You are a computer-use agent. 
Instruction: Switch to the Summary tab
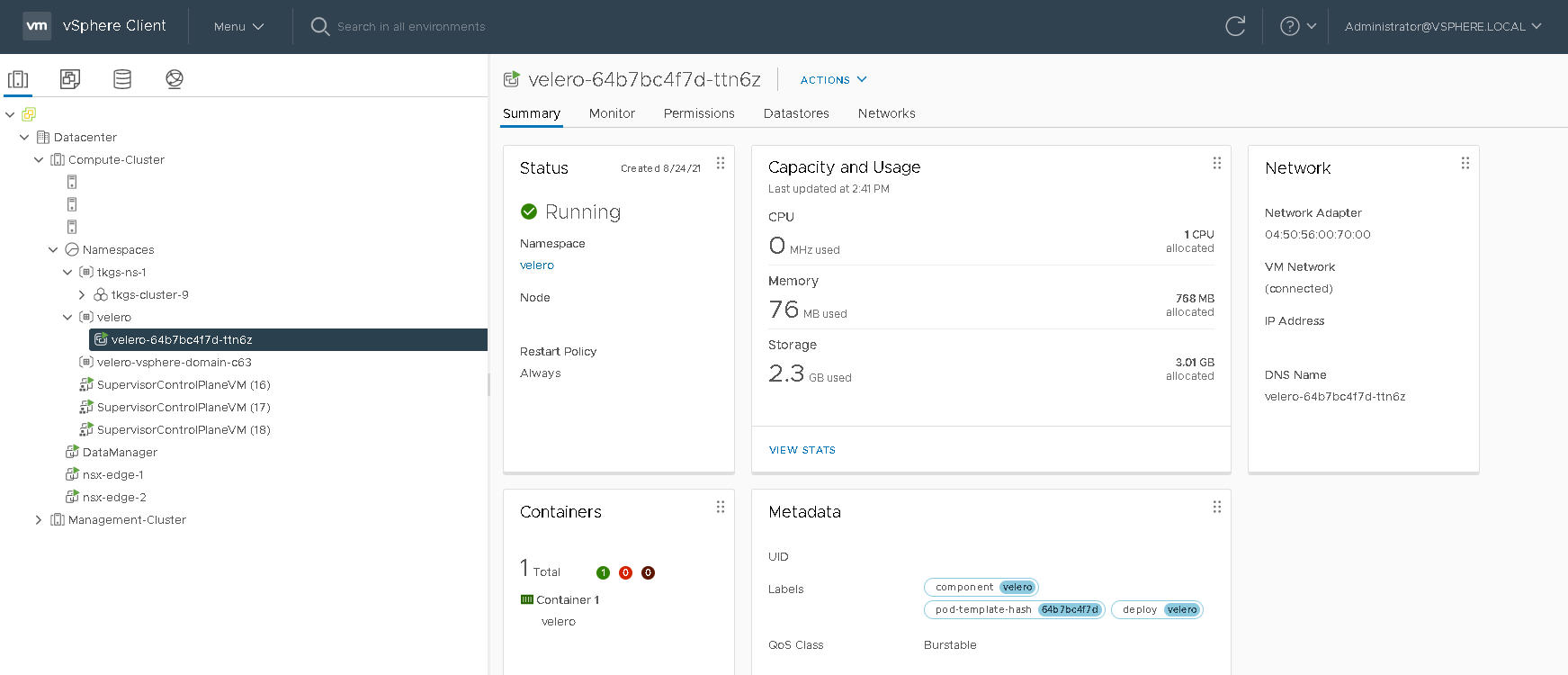[532, 113]
